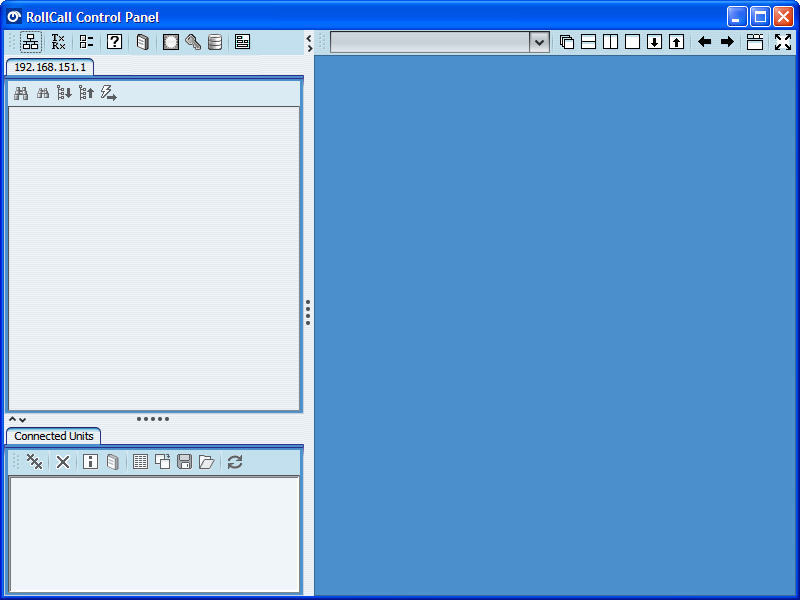Click the log book icon in Connected Units toolbar
Screen dimensions: 800x600
click(113, 462)
